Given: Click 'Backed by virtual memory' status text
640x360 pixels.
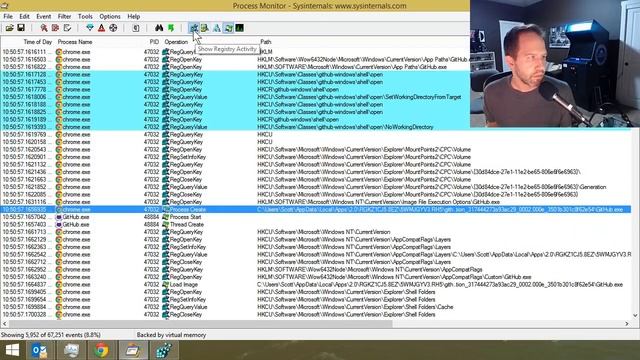Looking at the screenshot, I should click(x=171, y=335).
